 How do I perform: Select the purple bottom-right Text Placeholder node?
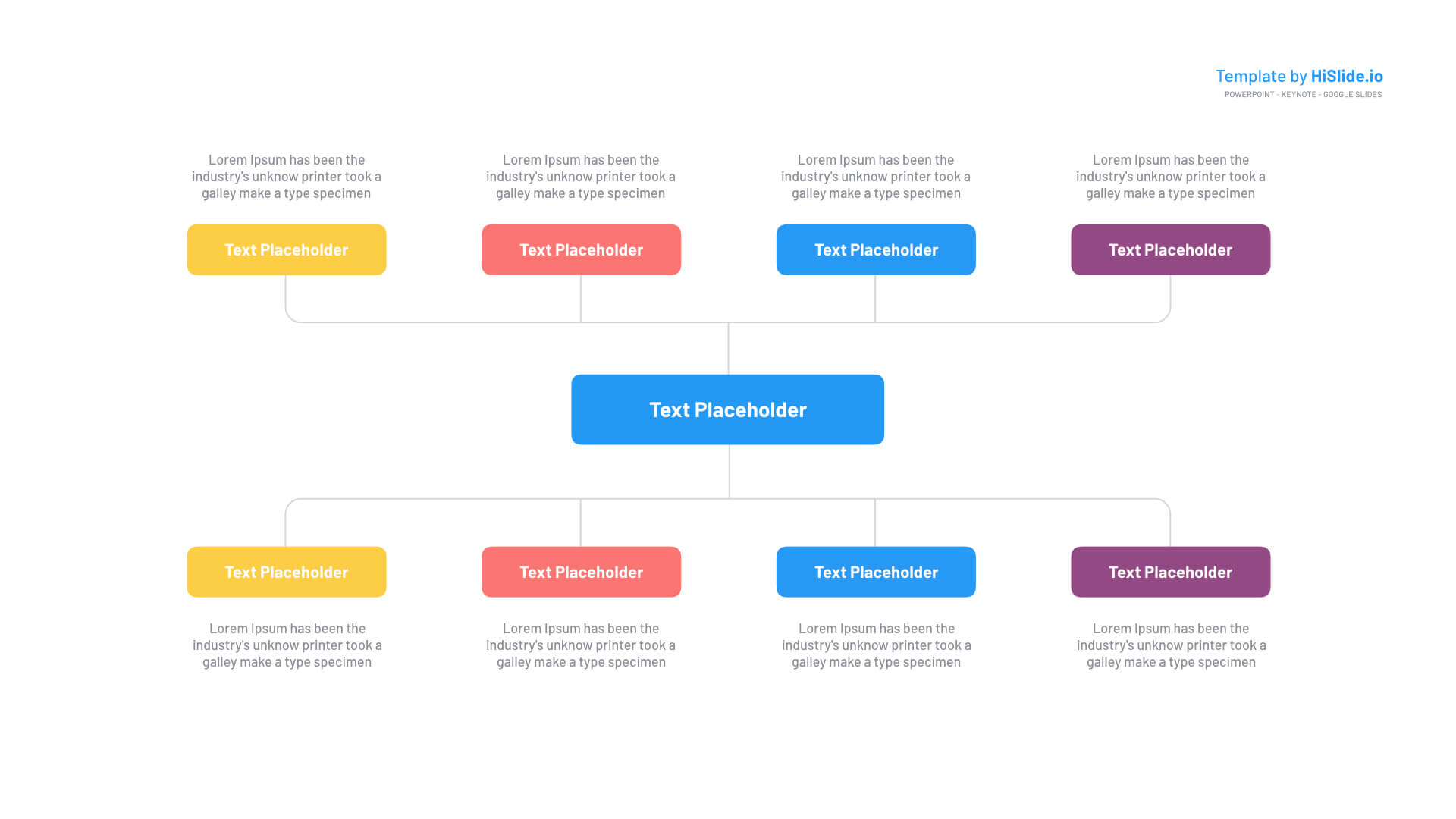[x=1170, y=571]
